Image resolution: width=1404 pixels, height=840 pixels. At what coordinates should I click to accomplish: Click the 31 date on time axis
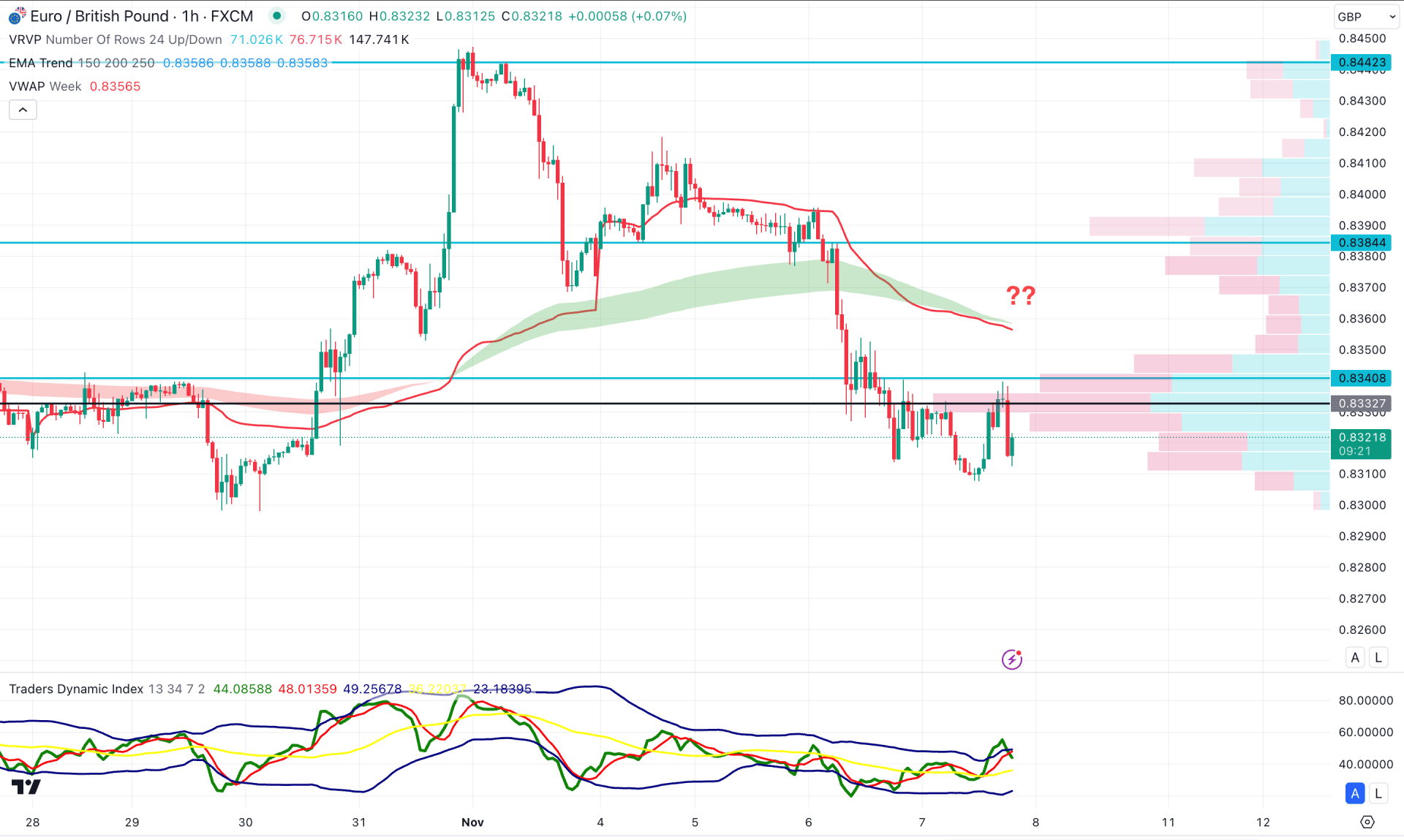coord(358,822)
